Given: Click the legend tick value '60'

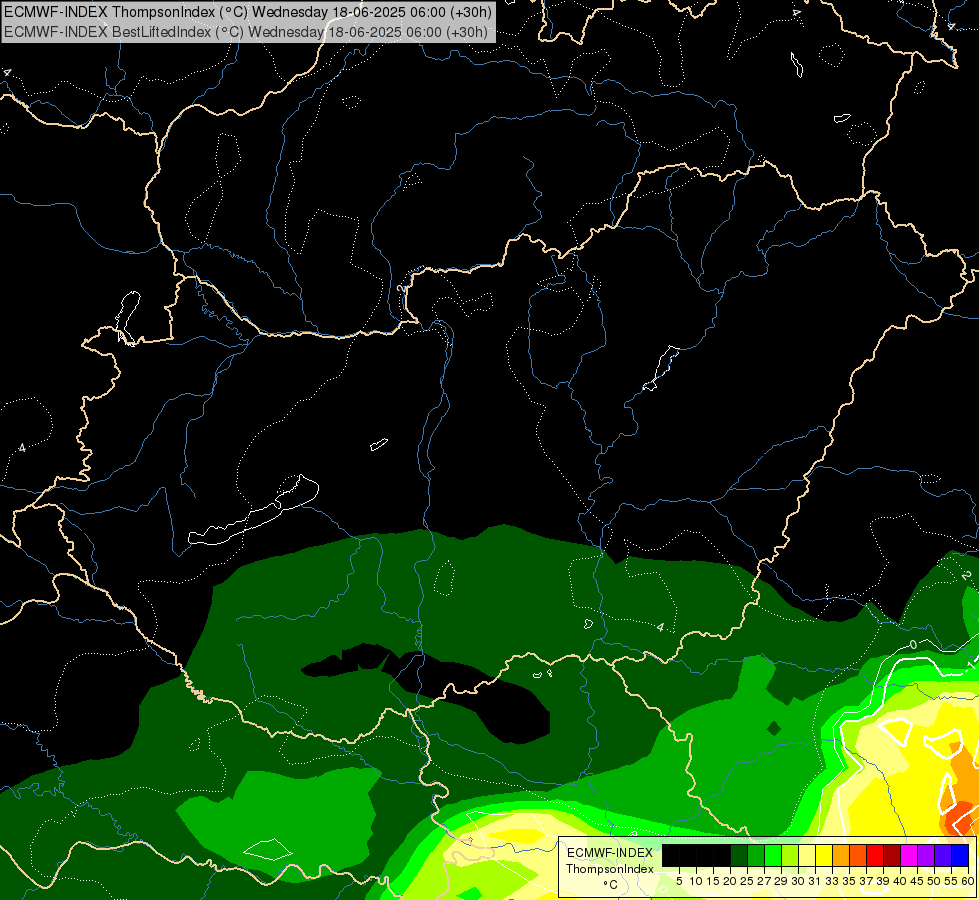Looking at the screenshot, I should point(968,881).
